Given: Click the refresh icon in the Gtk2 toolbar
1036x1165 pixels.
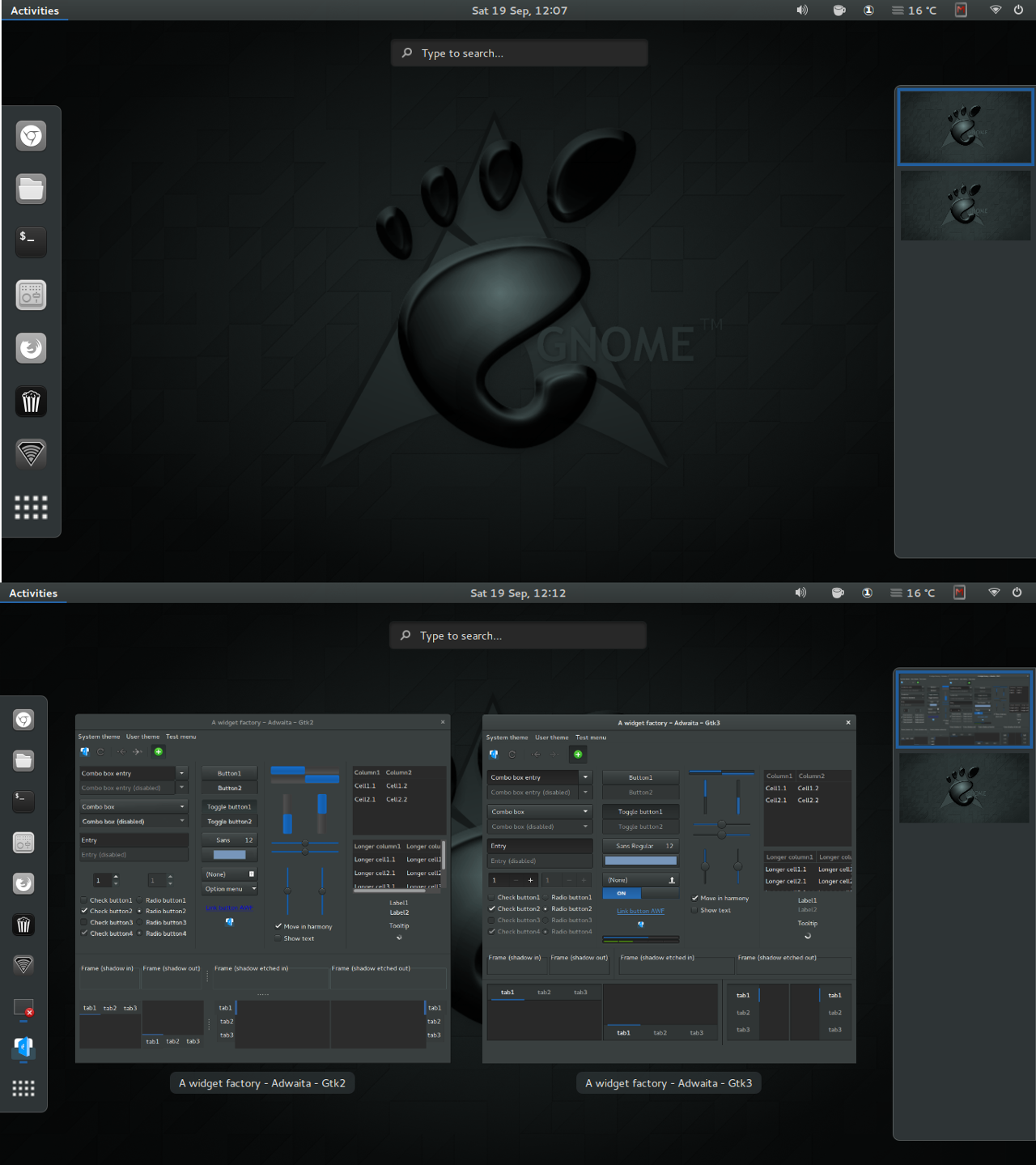Looking at the screenshot, I should (x=100, y=752).
